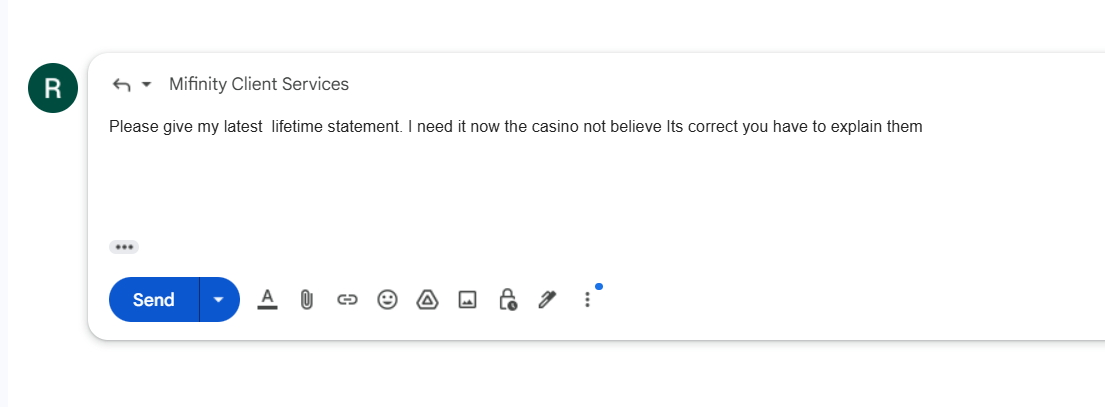The width and height of the screenshot is (1105, 407).
Task: Insert files using Google Drive
Action: pos(427,299)
